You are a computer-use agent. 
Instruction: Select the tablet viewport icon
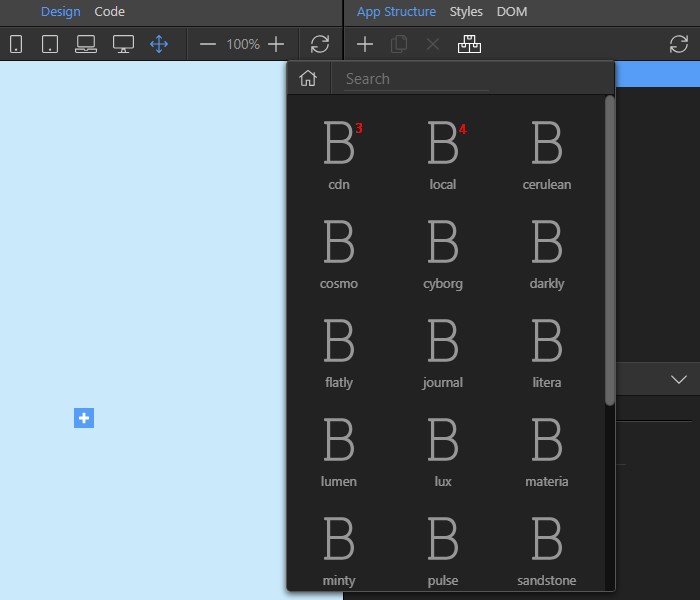[50, 44]
